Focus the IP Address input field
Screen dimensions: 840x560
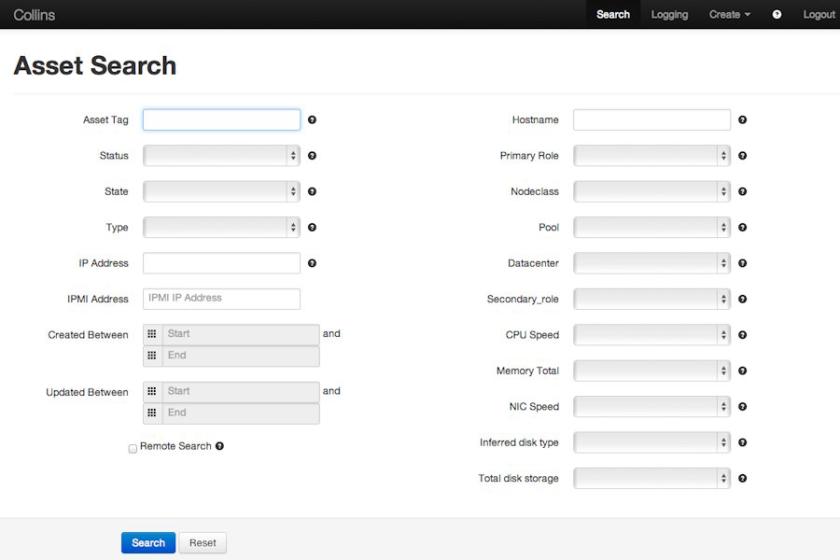tap(221, 263)
